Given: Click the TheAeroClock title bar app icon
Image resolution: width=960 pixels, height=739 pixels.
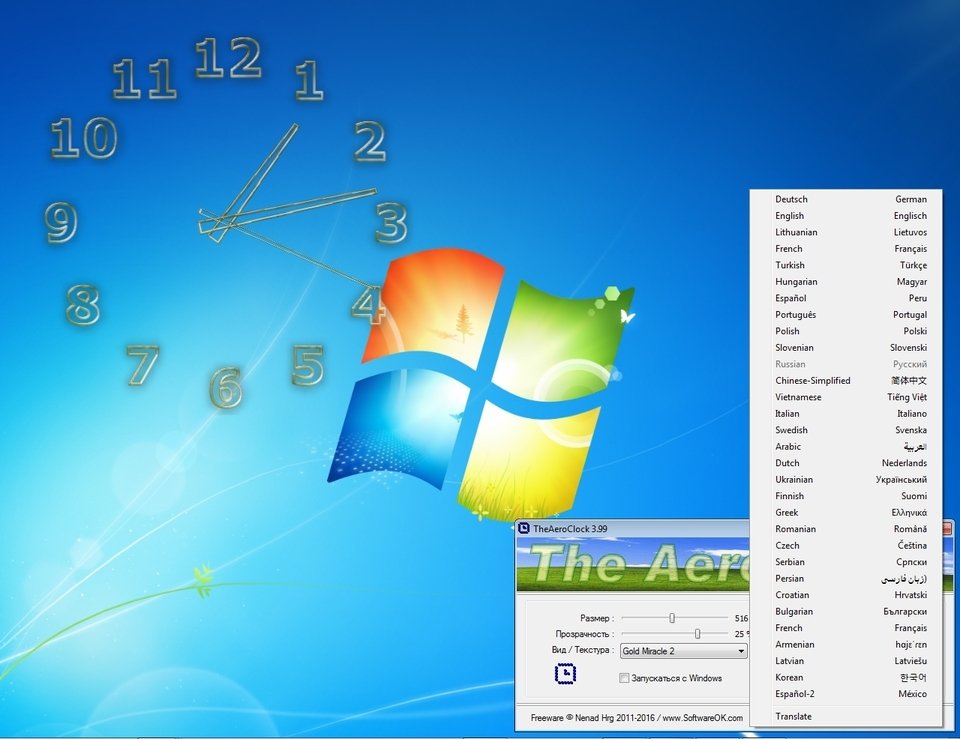Looking at the screenshot, I should coord(523,528).
